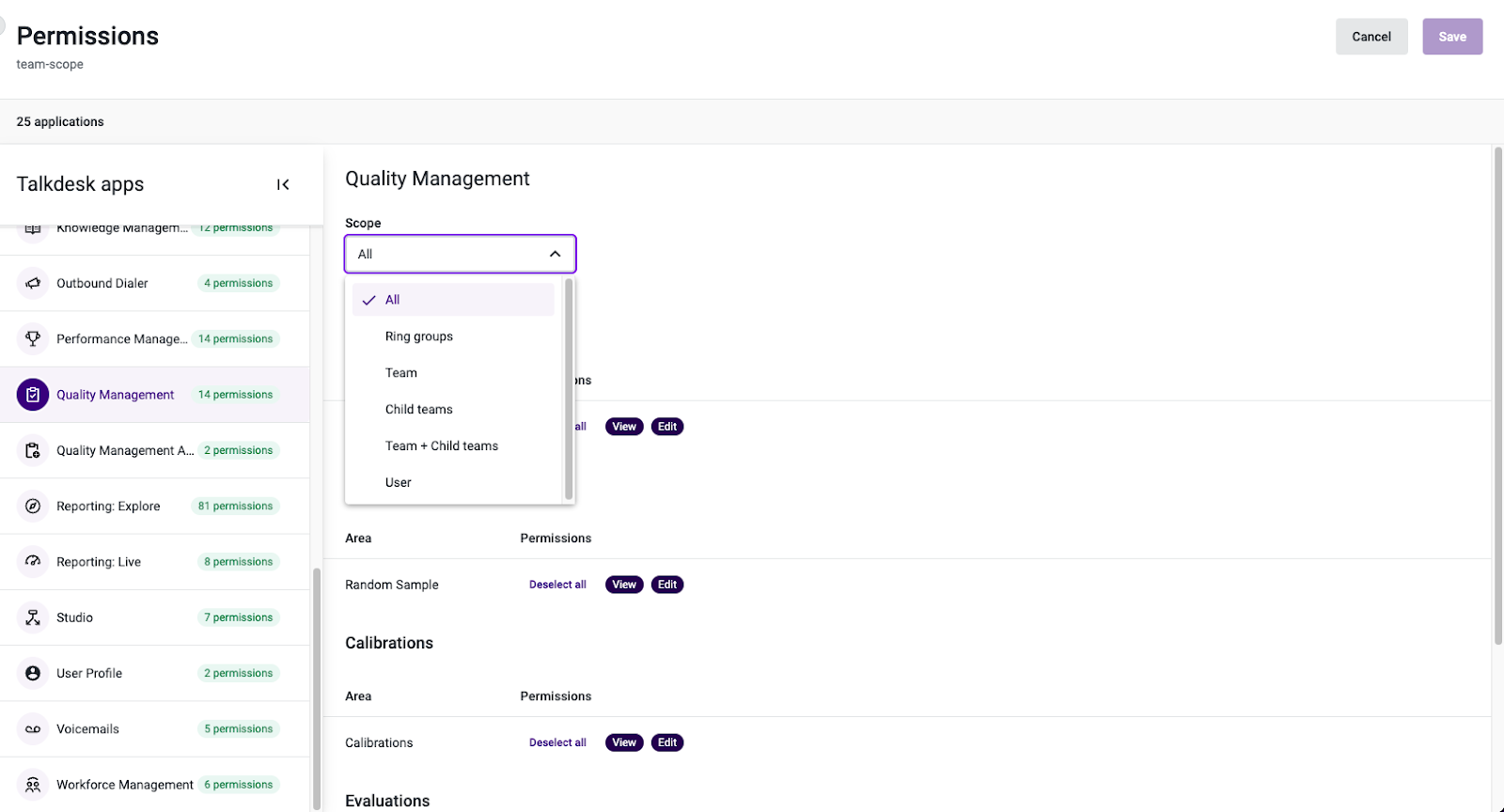Viewport: 1504px width, 812px height.
Task: Click the Reporting: Explore compass icon
Action: coord(33,506)
